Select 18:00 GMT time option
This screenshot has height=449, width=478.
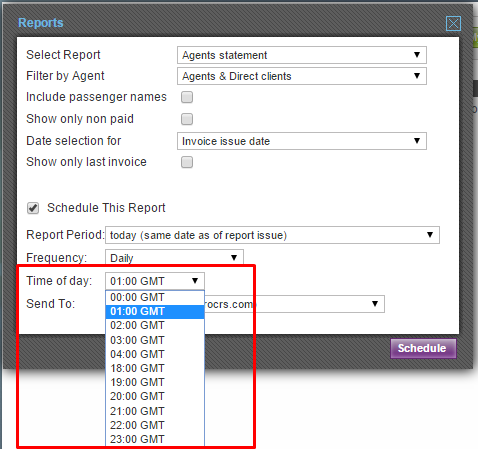(x=155, y=368)
